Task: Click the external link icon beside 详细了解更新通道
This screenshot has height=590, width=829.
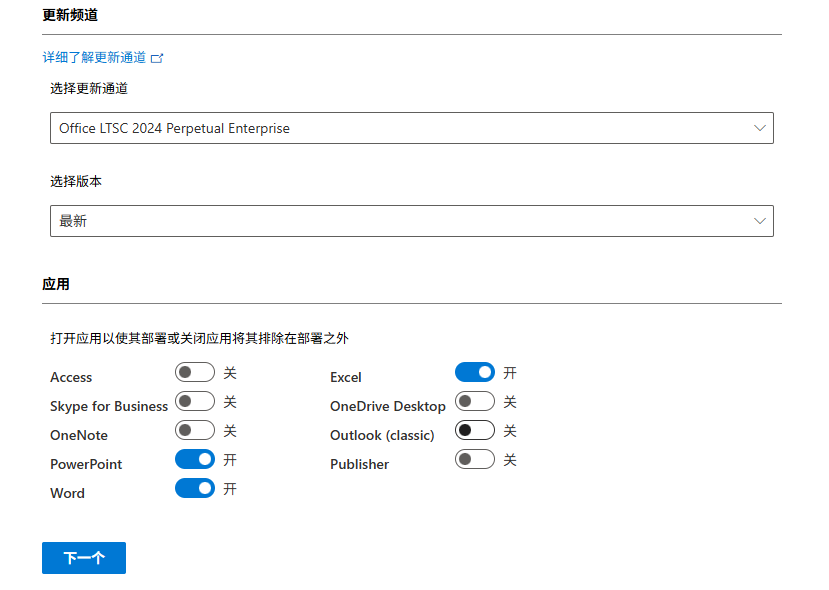Action: point(157,58)
